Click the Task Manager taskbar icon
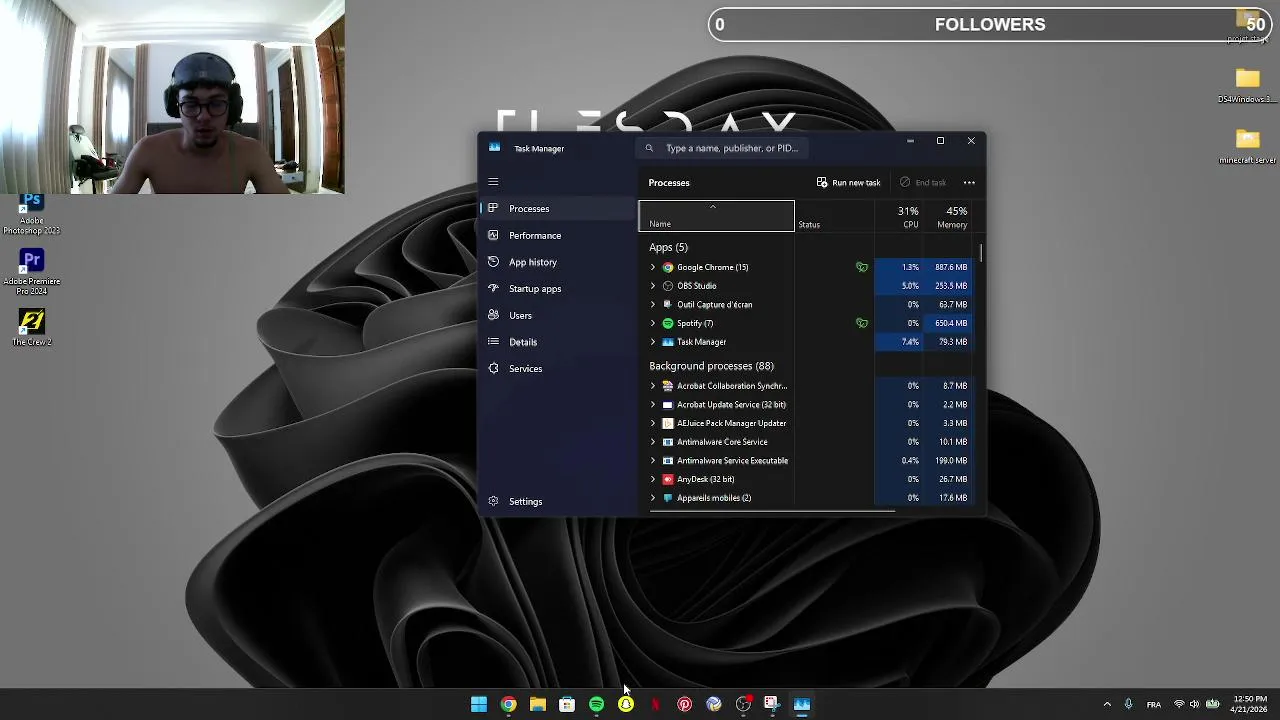Image resolution: width=1280 pixels, height=720 pixels. (x=802, y=705)
